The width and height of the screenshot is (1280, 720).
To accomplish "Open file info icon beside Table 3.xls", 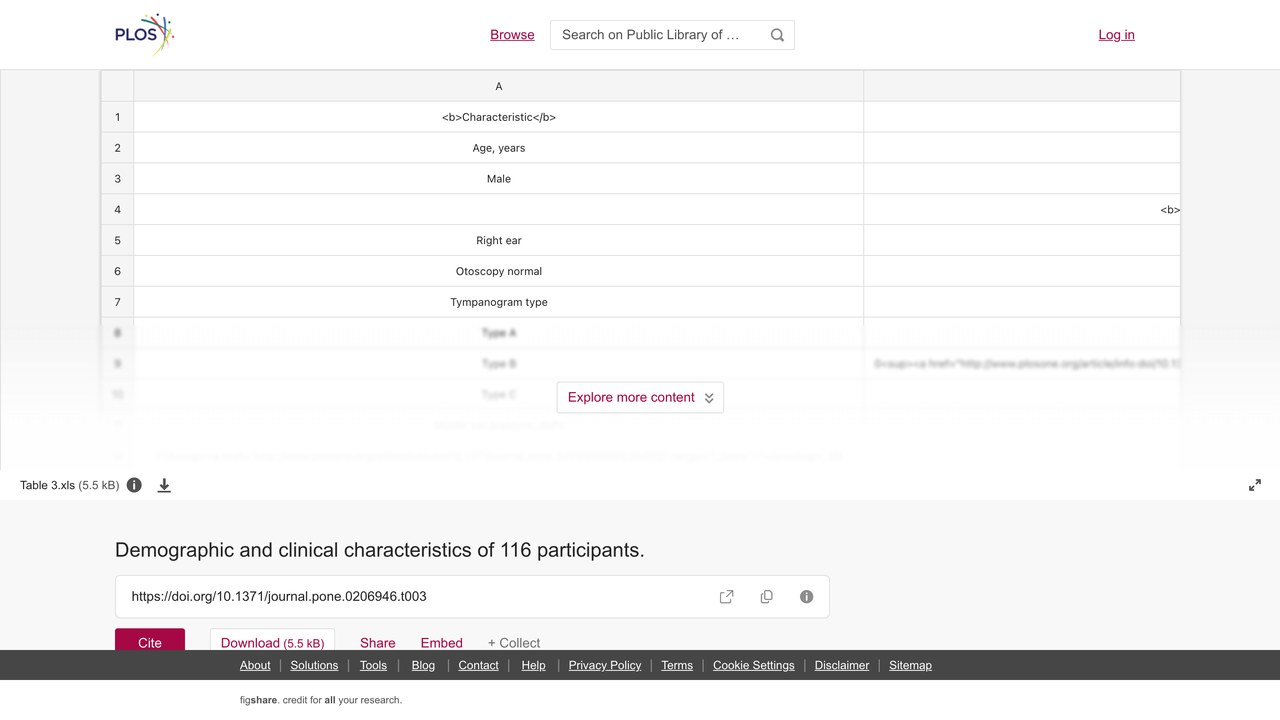I will click(x=134, y=485).
